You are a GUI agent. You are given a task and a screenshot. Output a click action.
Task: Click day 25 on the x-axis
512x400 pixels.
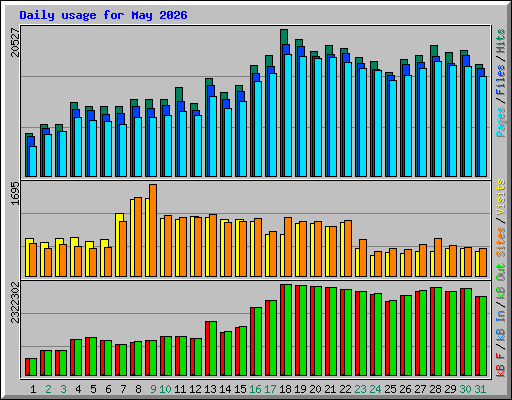click(390, 389)
